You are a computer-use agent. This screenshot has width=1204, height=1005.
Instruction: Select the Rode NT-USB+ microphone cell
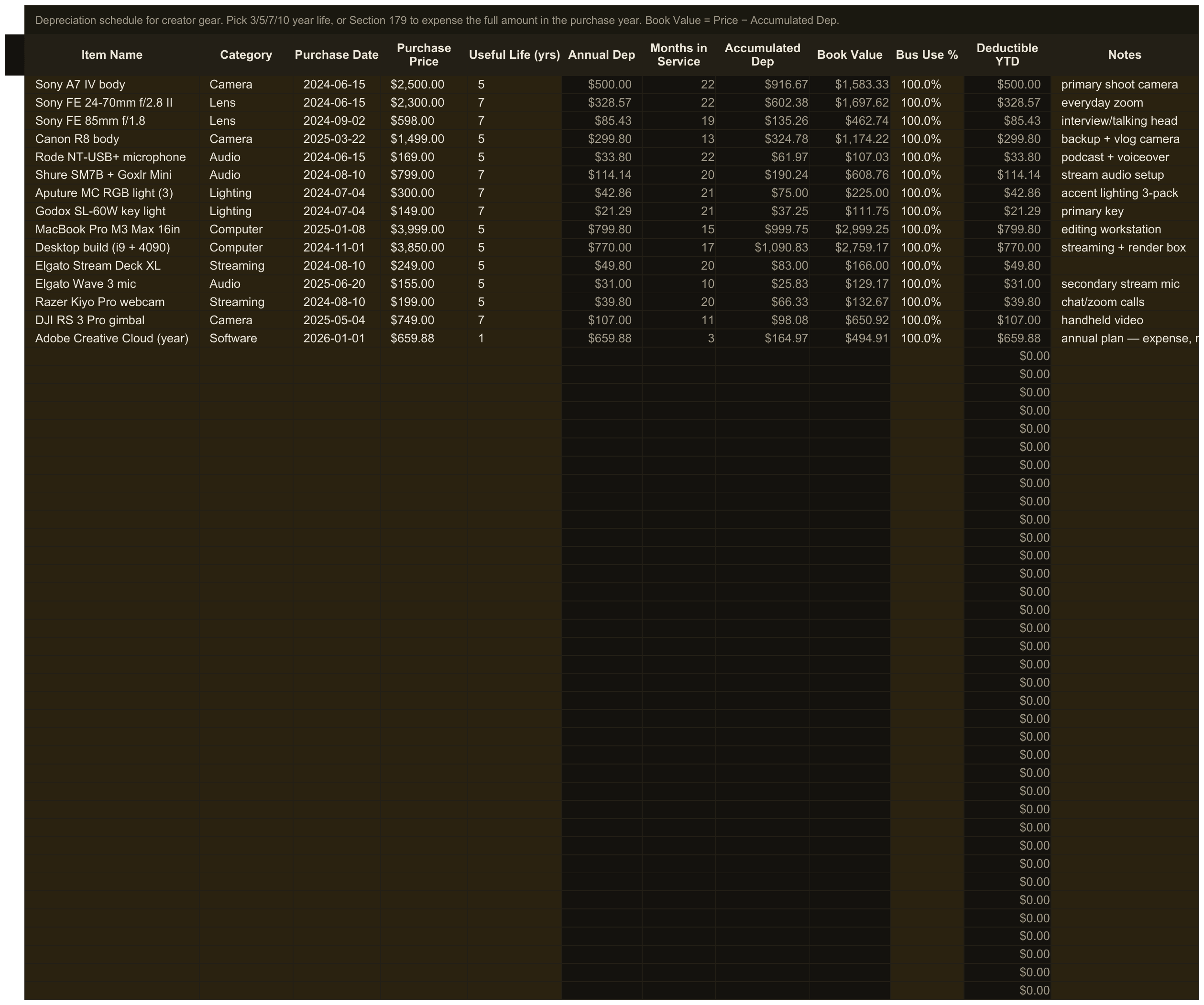112,157
